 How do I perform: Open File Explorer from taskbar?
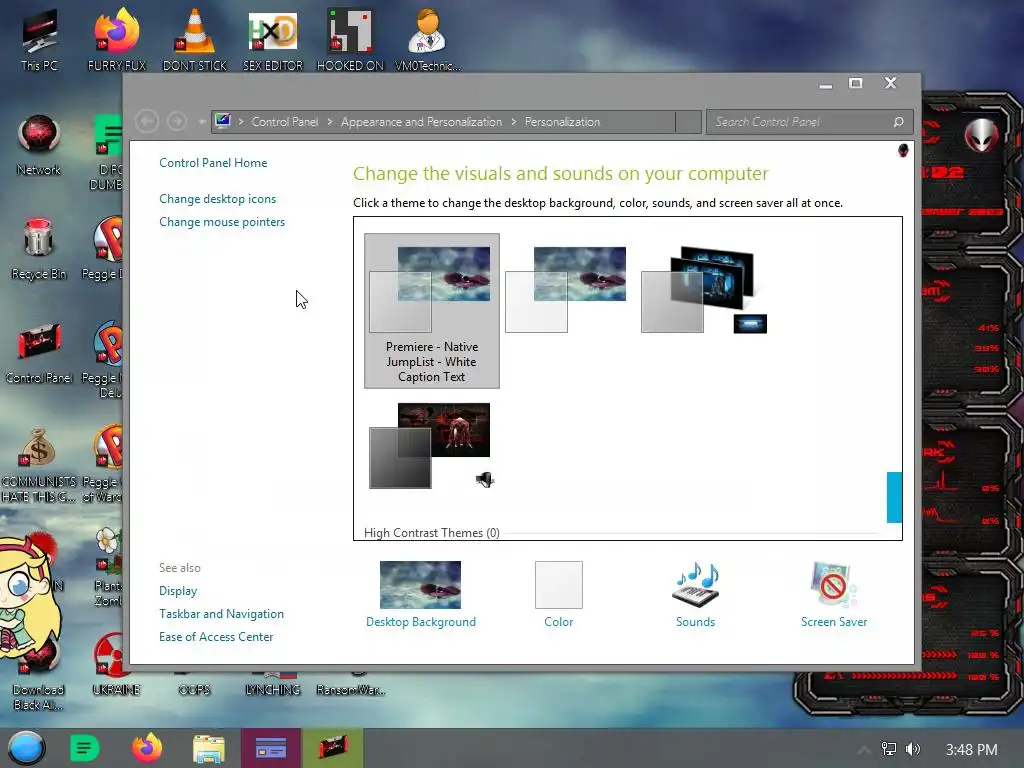[x=209, y=748]
